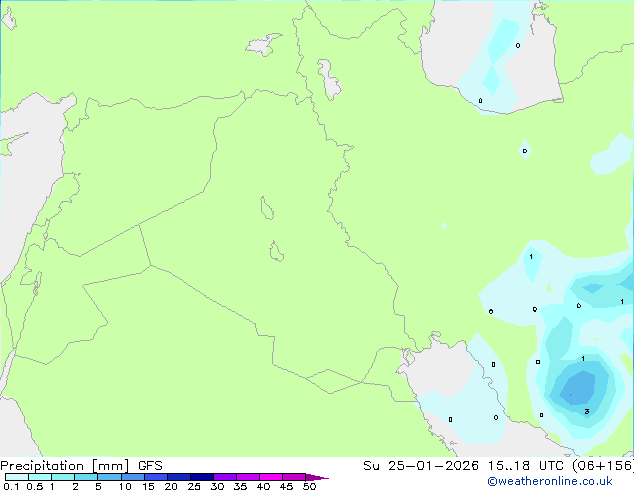Pick the 1–2 mm legend color swatch

tap(63, 477)
